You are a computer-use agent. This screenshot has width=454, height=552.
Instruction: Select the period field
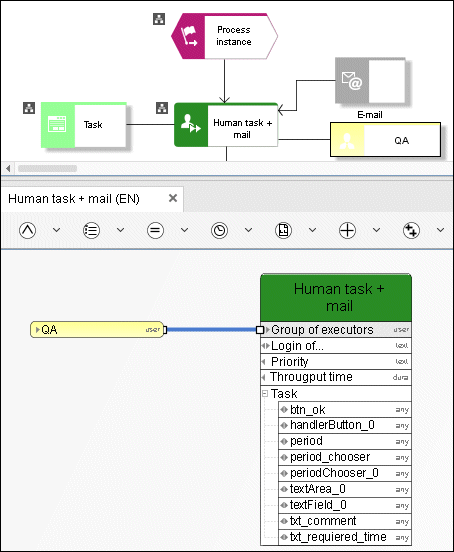(x=345, y=441)
